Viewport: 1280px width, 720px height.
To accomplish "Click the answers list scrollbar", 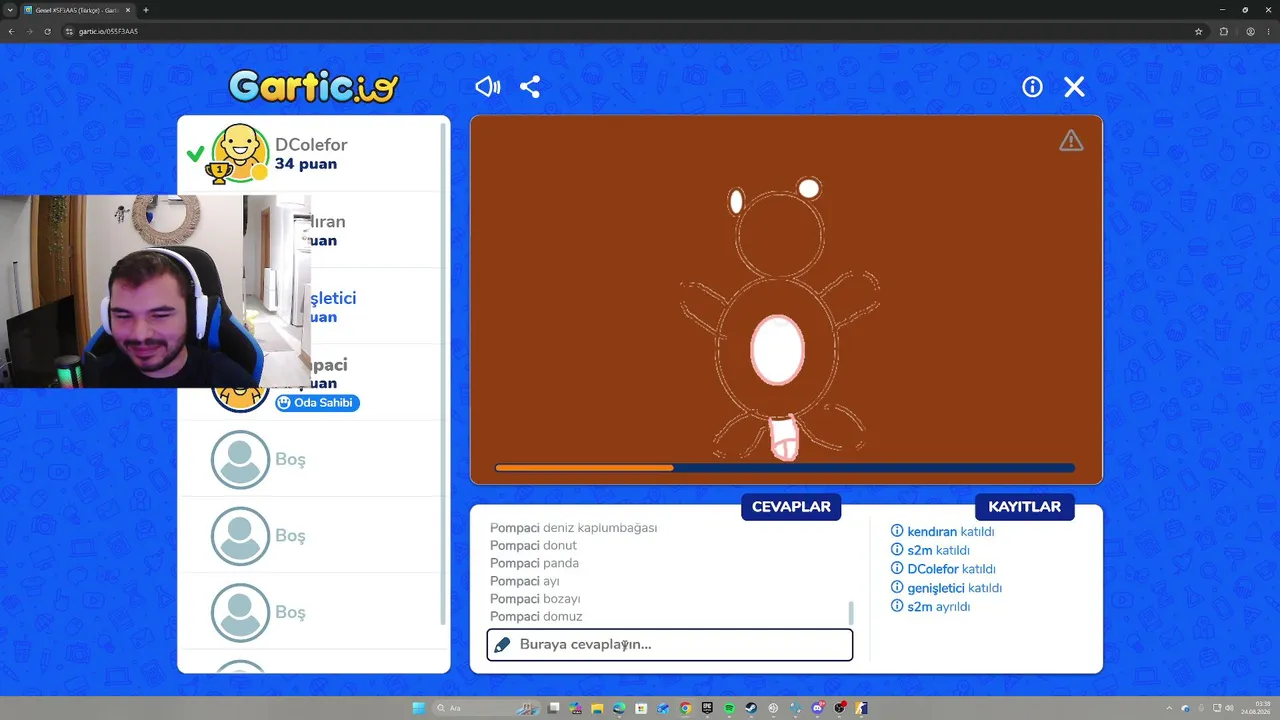I will (851, 612).
